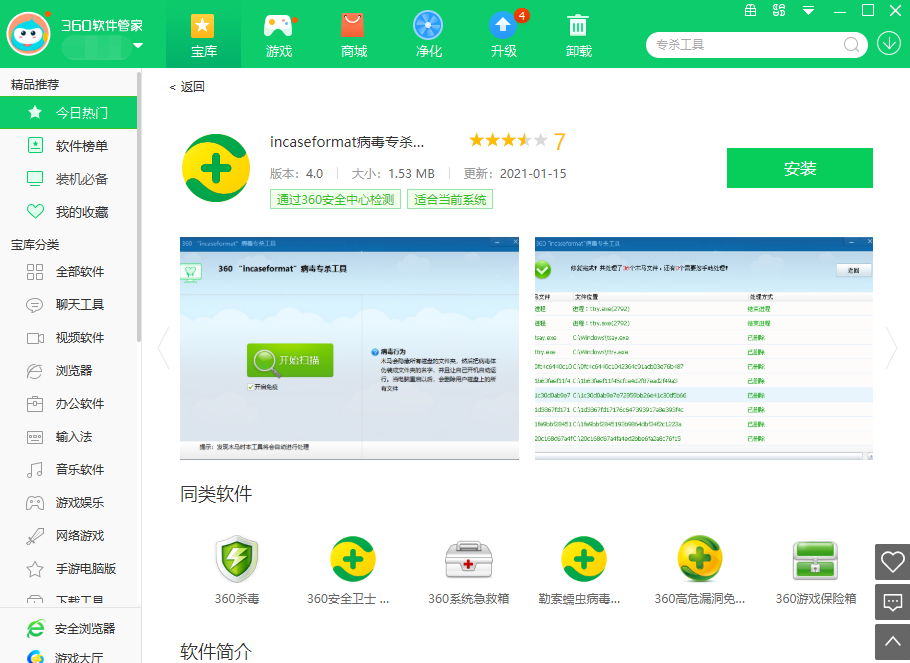
Task: Click the 专杀工具 search input field
Action: 750,45
